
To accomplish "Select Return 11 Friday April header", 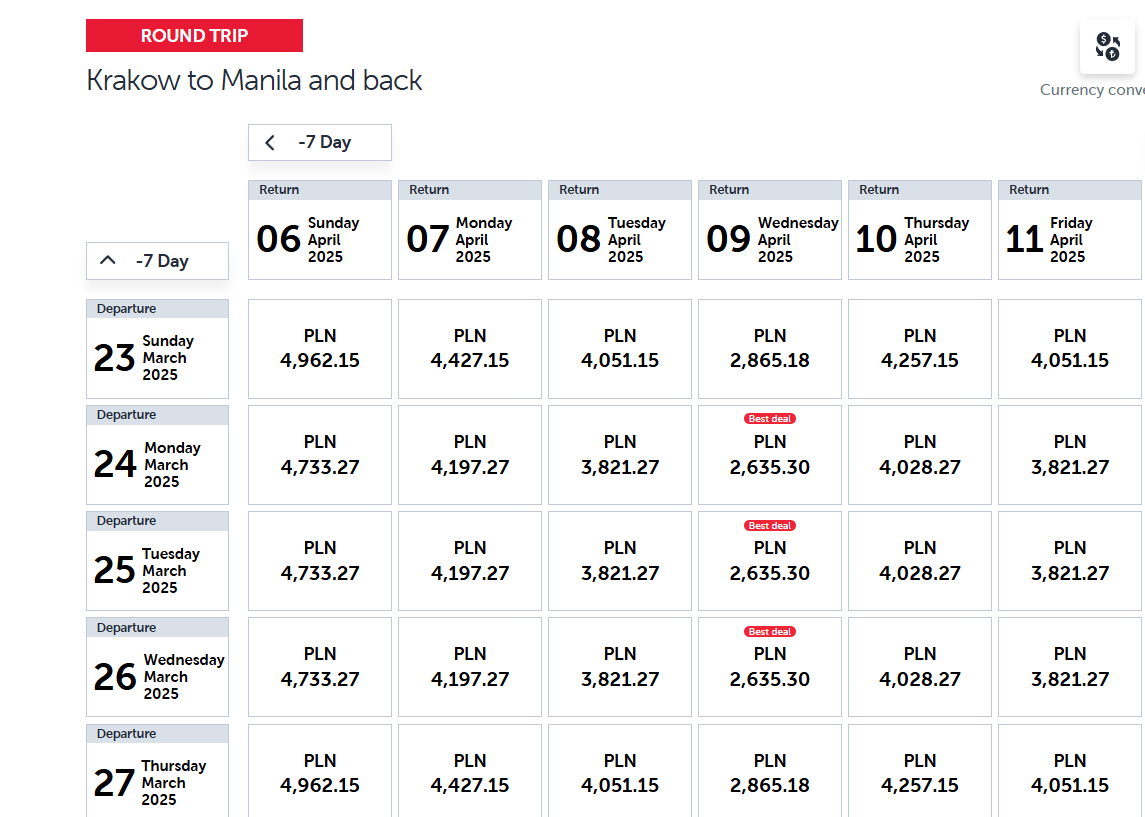I will [x=1069, y=230].
